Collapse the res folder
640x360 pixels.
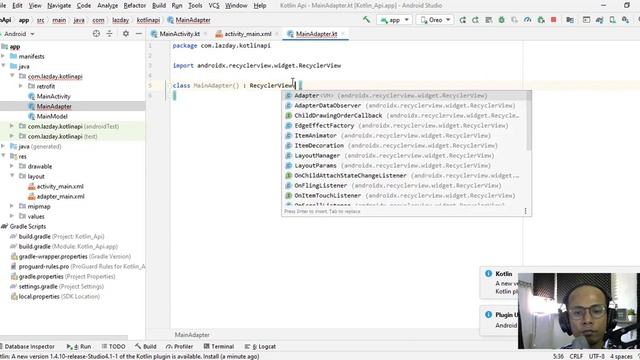(x=4, y=156)
